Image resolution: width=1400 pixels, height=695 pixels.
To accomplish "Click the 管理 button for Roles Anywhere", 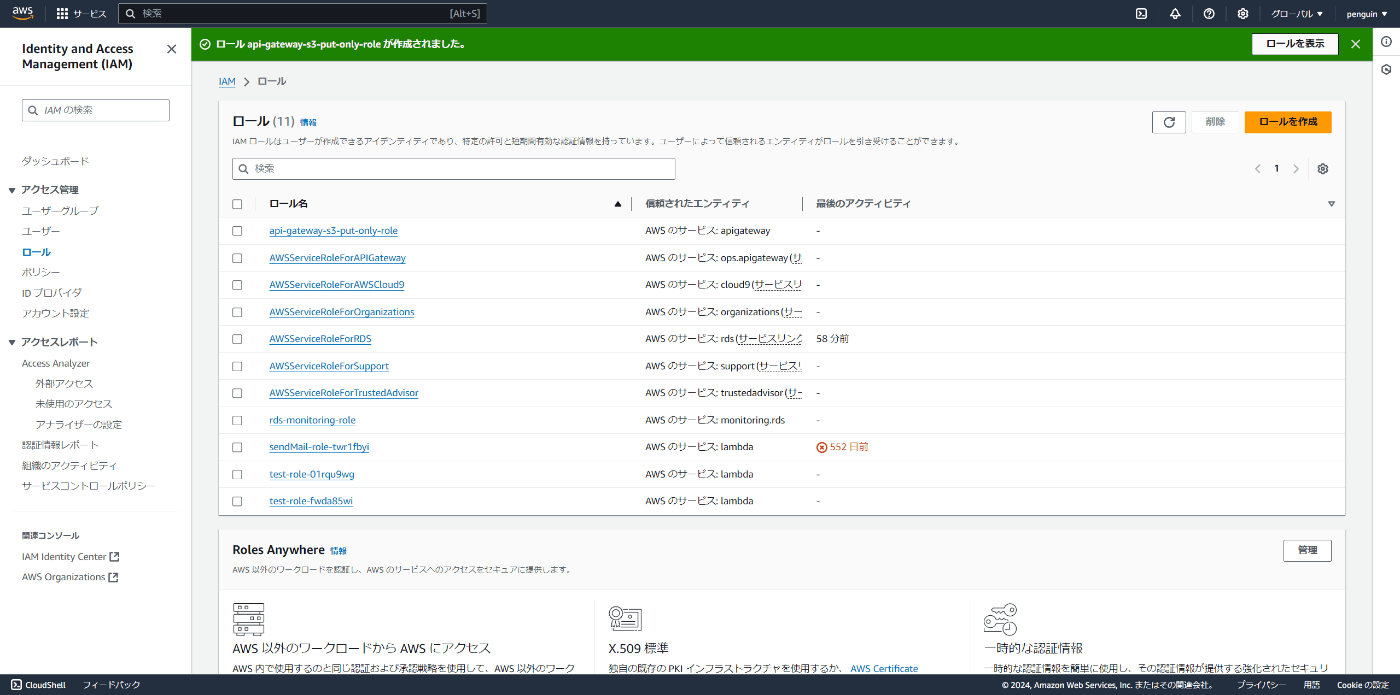I will (x=1307, y=550).
